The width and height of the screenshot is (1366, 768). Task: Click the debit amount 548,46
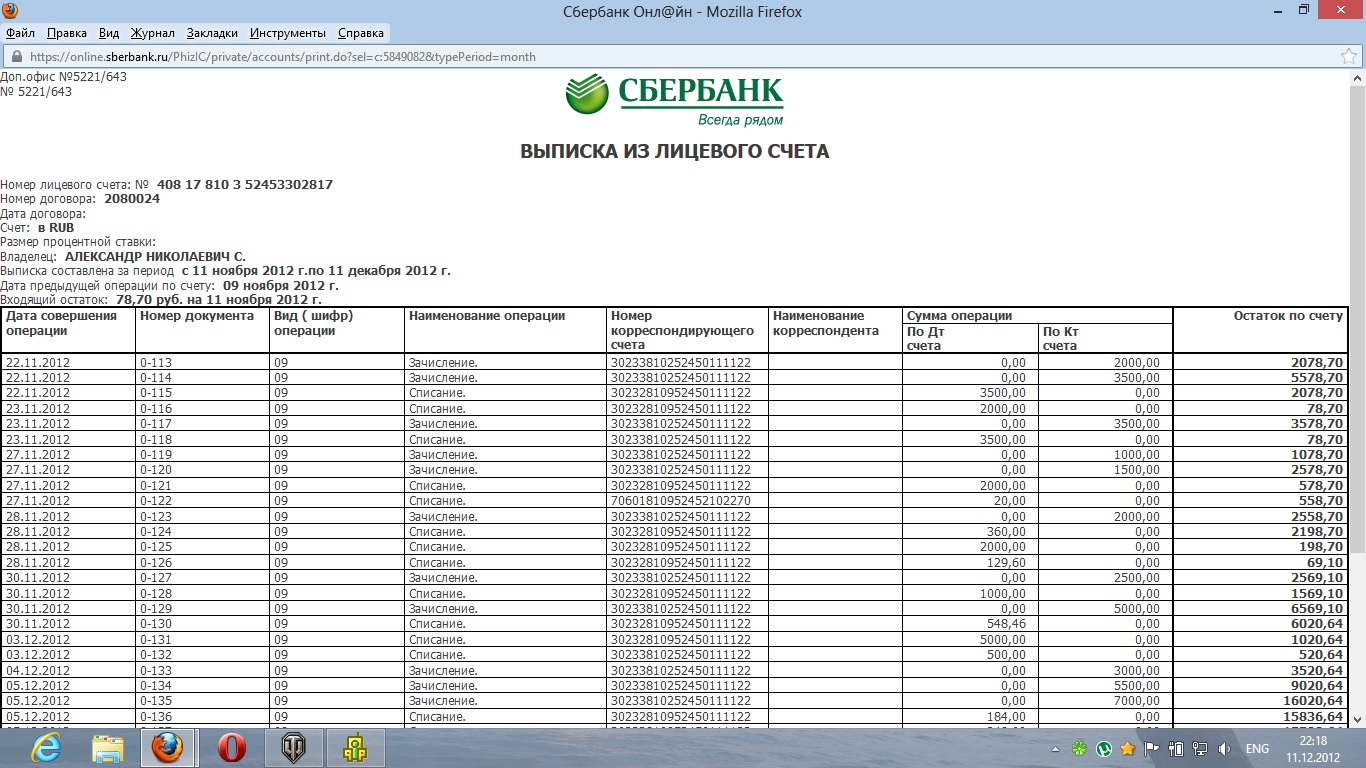point(1006,624)
